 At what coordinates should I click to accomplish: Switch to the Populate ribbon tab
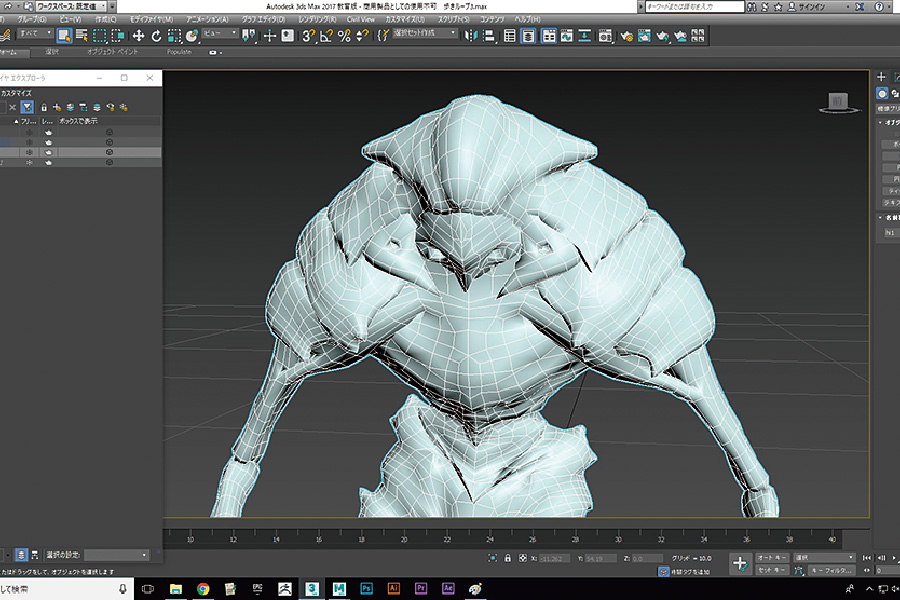(179, 52)
